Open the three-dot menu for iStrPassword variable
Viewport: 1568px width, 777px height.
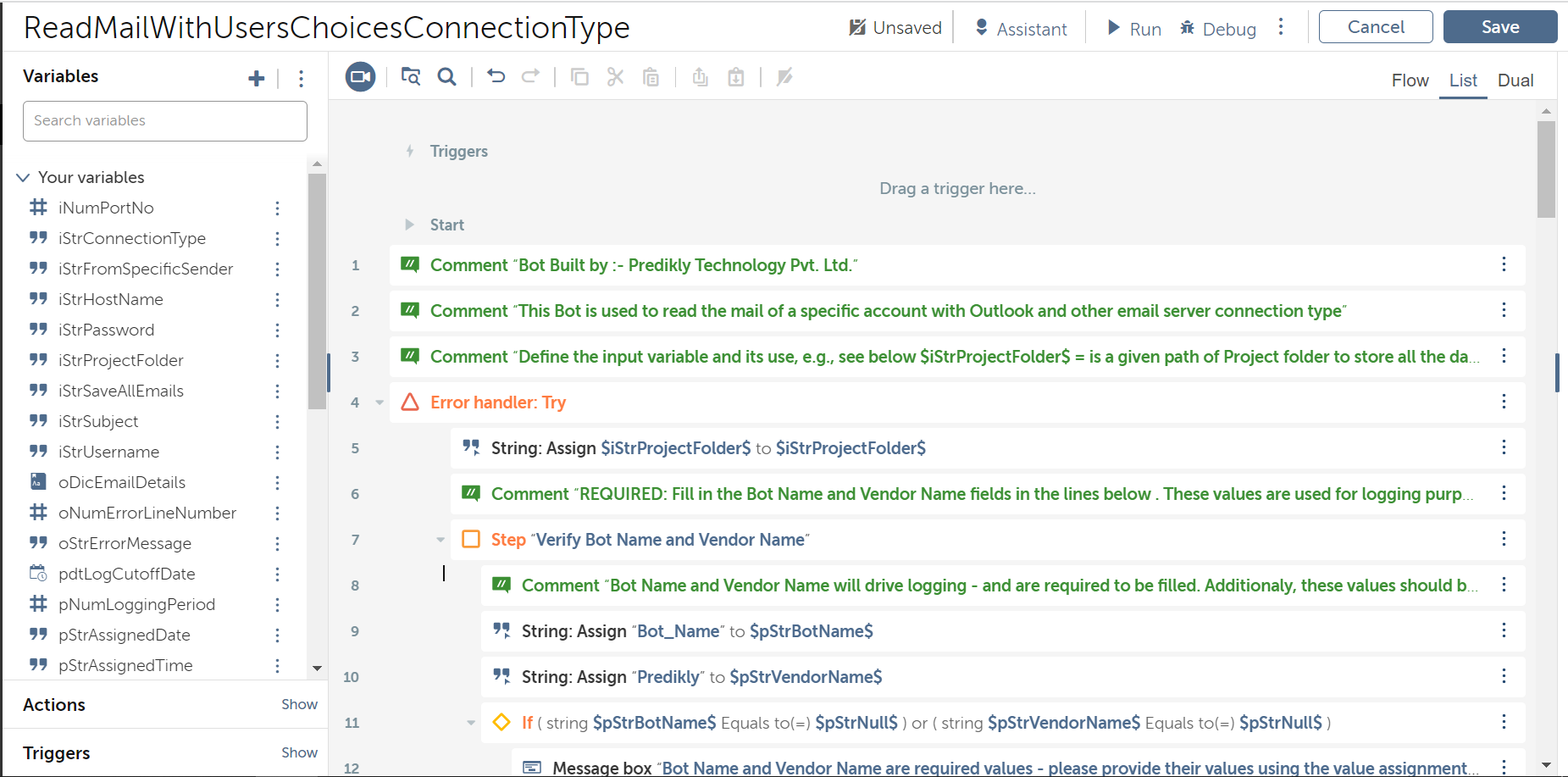coord(277,330)
